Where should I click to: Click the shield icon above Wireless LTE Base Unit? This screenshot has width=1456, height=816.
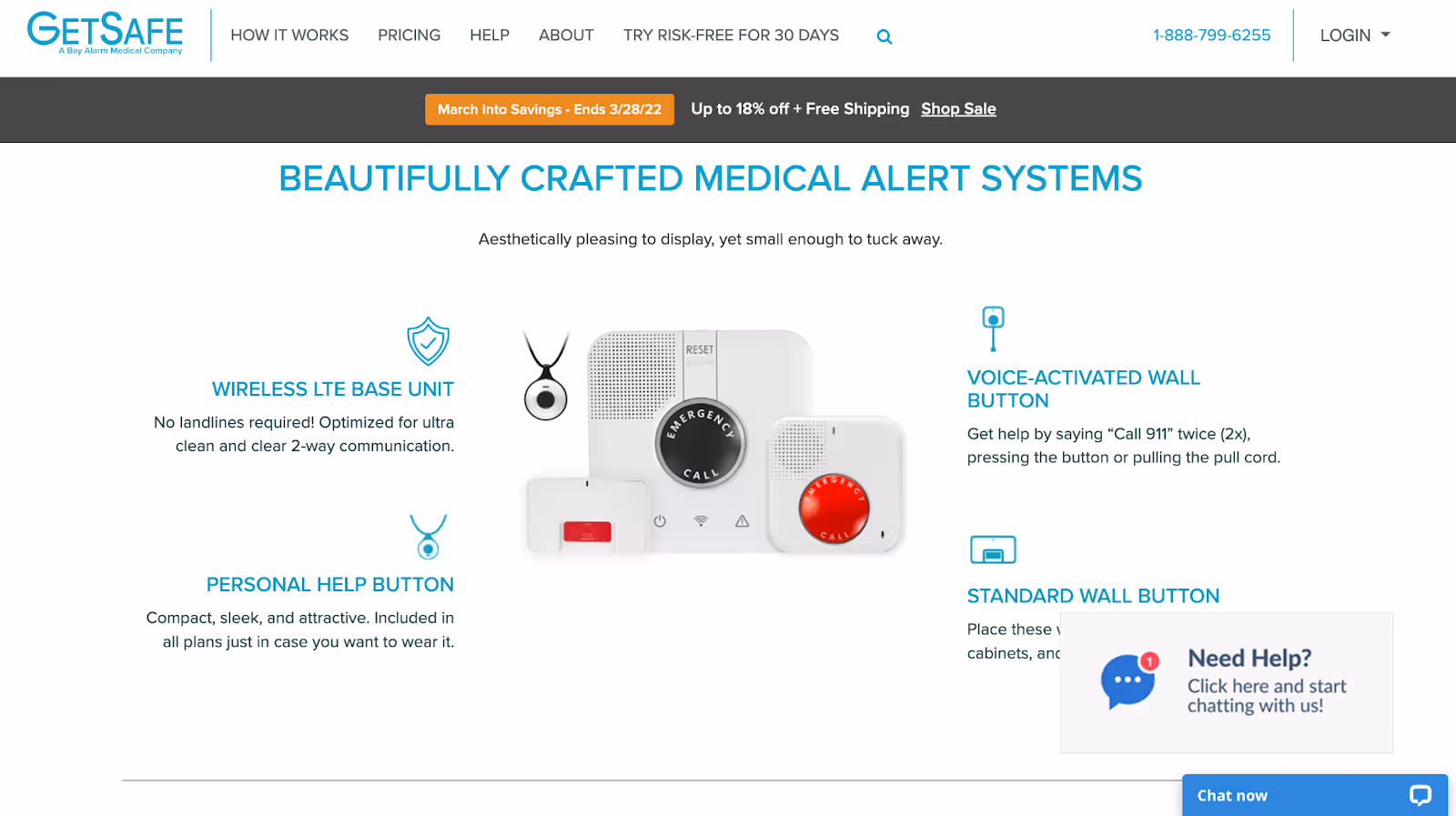click(x=428, y=341)
